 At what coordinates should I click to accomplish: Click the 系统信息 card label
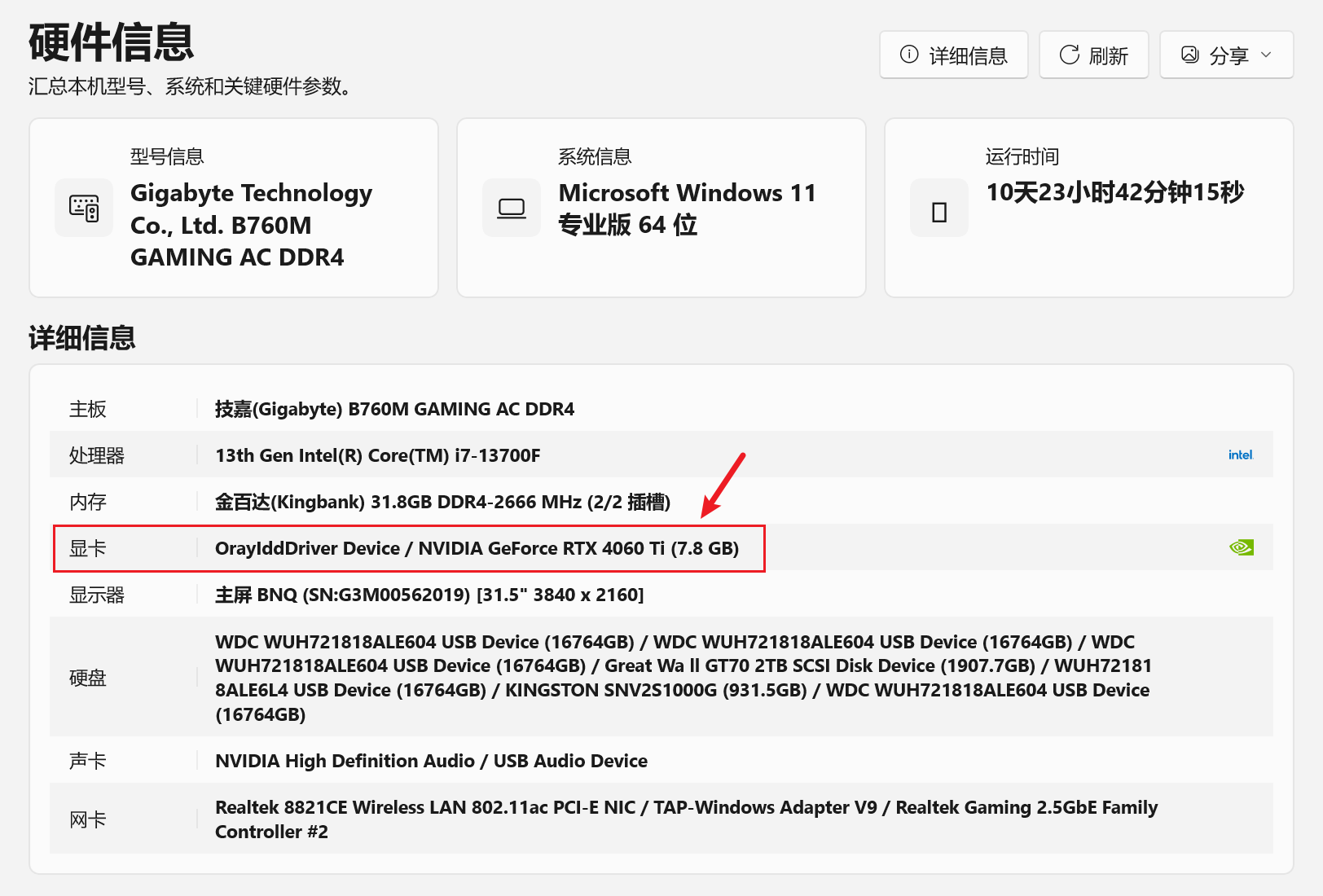click(x=595, y=156)
